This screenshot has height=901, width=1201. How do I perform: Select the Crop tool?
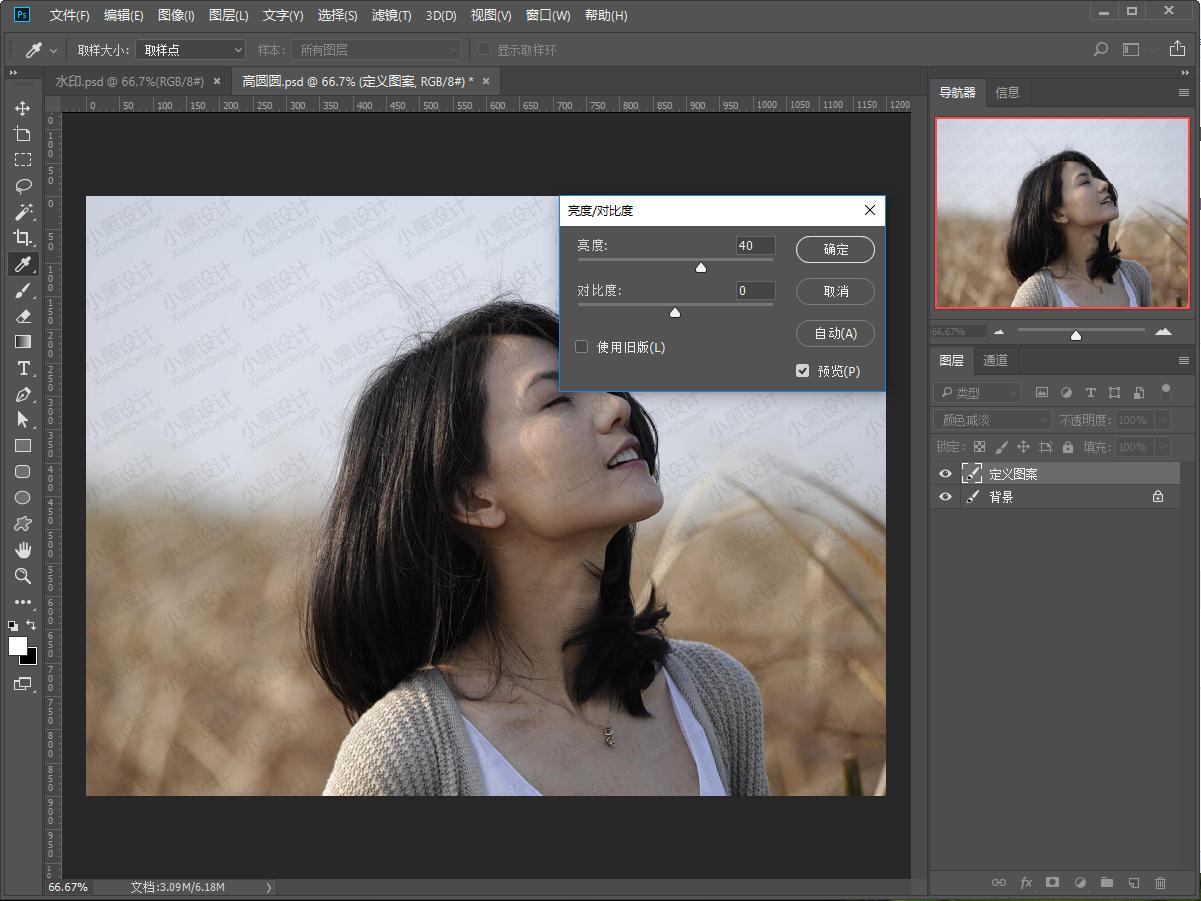pos(22,238)
